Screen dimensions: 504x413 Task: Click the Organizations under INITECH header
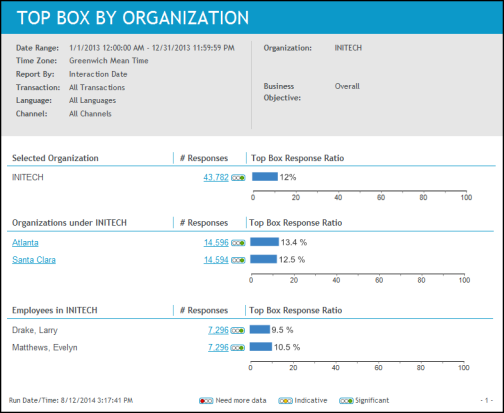(69, 223)
